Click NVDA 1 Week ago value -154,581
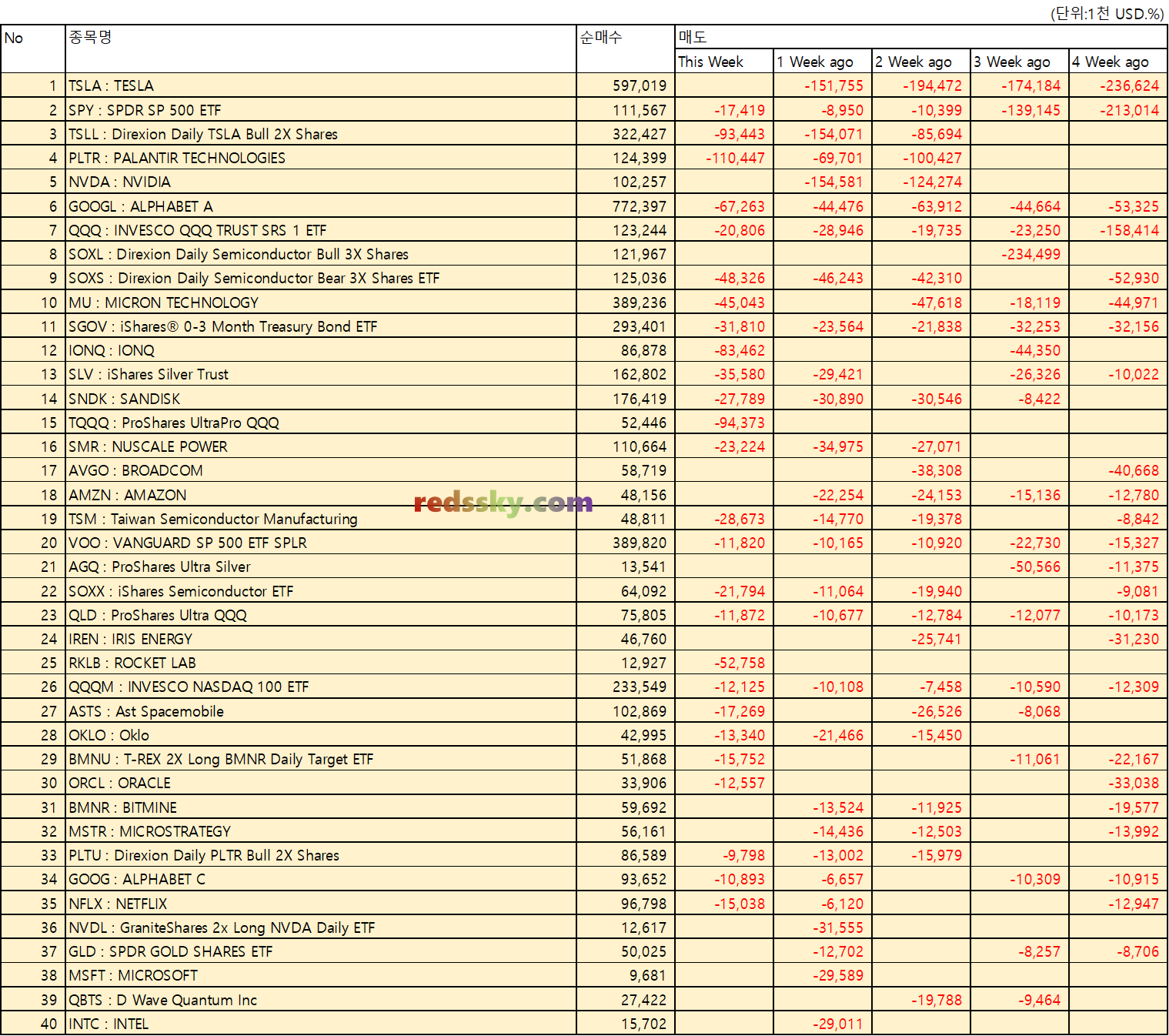This screenshot has width=1169, height=1036. coord(833,182)
